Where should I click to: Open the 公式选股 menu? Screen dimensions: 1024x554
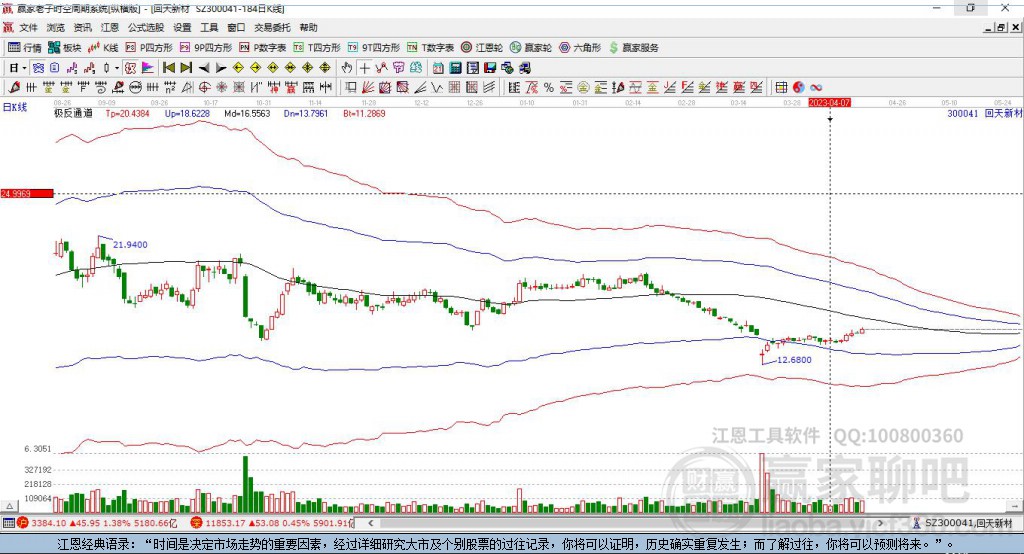[x=146, y=27]
